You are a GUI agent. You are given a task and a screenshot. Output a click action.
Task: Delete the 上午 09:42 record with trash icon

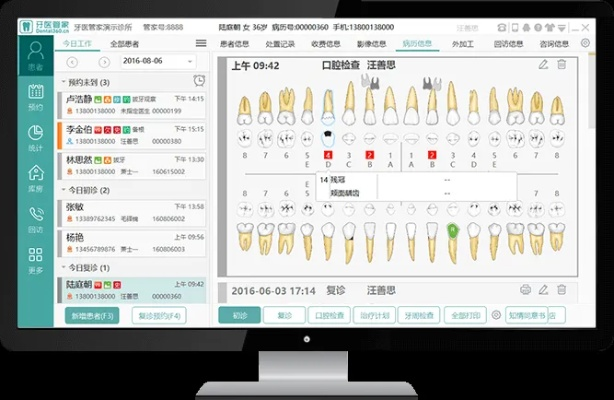tap(561, 64)
